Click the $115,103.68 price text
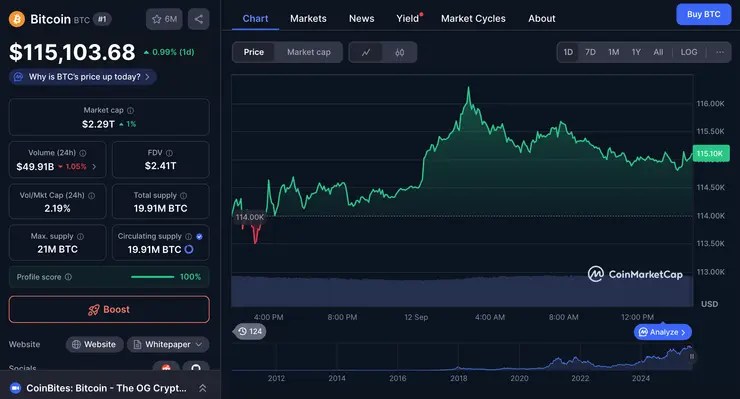This screenshot has width=740, height=399. [x=72, y=52]
